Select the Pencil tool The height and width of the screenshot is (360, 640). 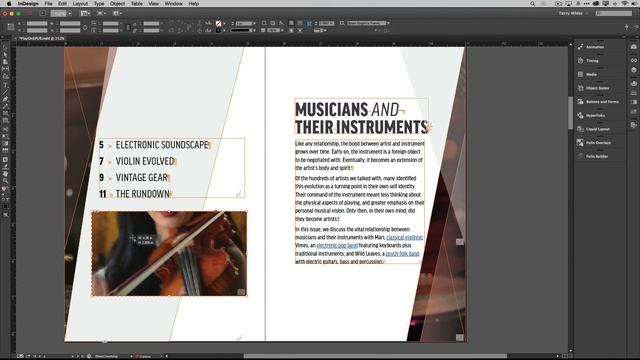click(5, 107)
